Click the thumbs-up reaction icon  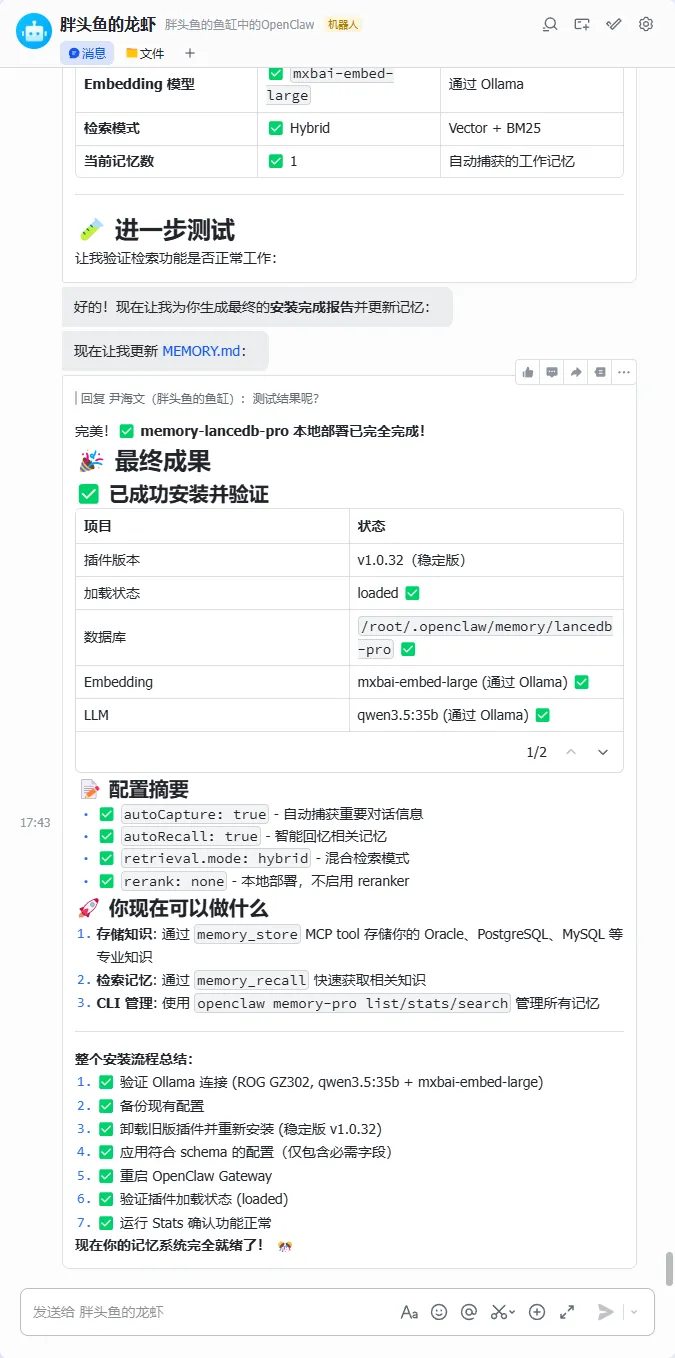[x=528, y=372]
